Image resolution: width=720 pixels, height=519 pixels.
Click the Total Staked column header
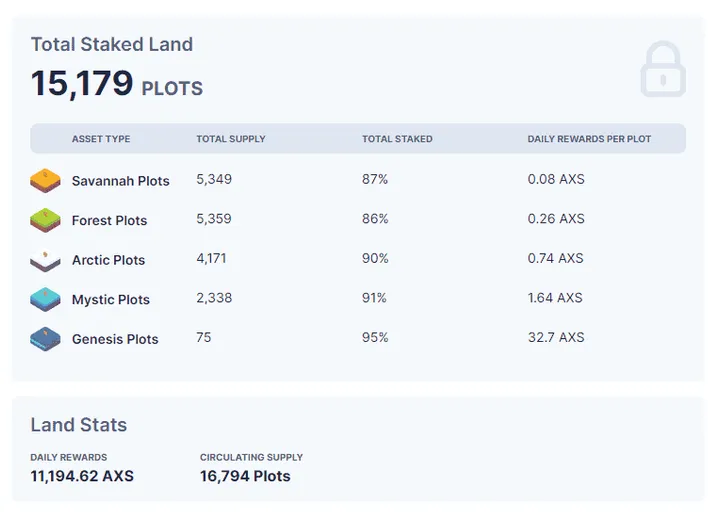click(x=397, y=139)
